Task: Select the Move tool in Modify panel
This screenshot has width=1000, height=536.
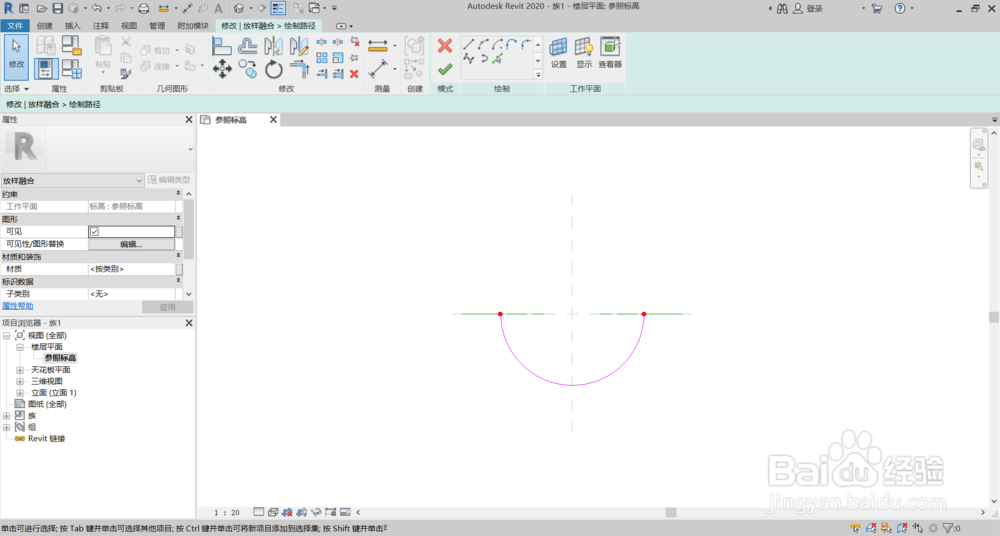Action: point(222,68)
